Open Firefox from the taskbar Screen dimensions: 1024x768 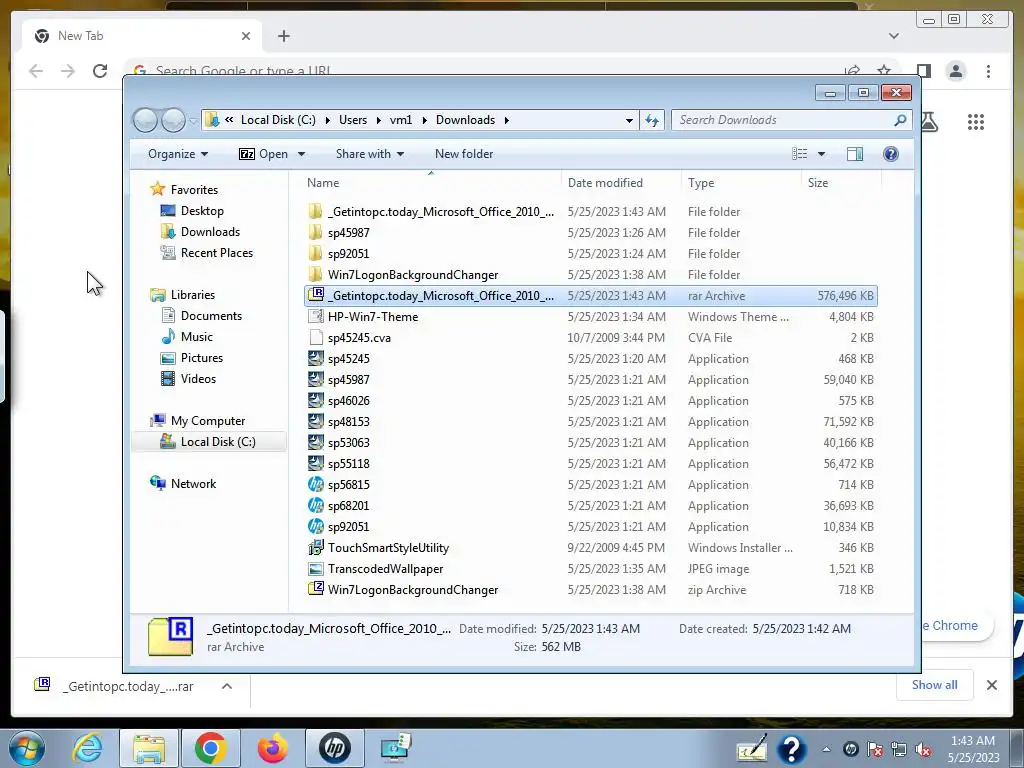point(272,748)
